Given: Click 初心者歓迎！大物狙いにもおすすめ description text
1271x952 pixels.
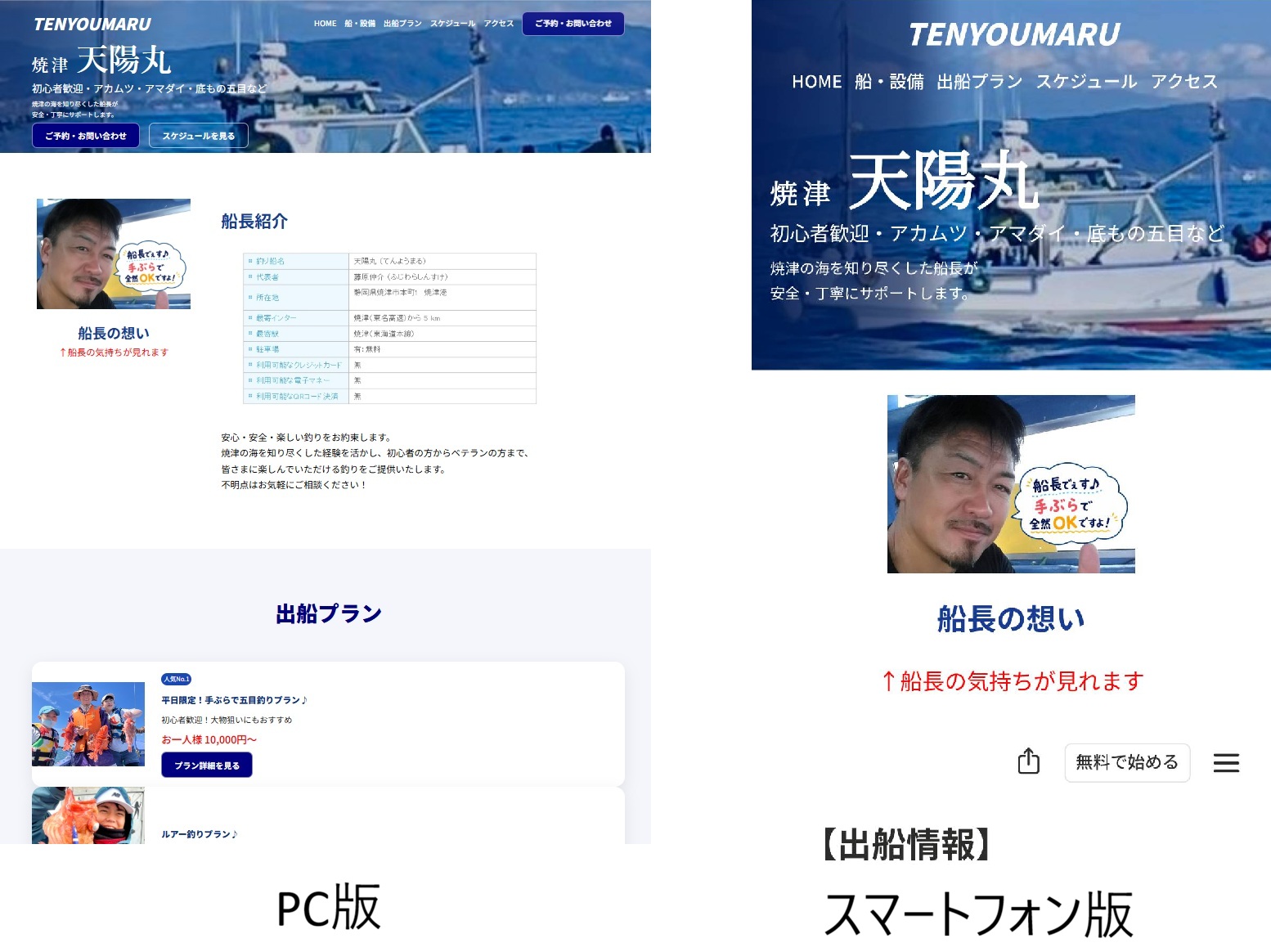Looking at the screenshot, I should pos(227,720).
